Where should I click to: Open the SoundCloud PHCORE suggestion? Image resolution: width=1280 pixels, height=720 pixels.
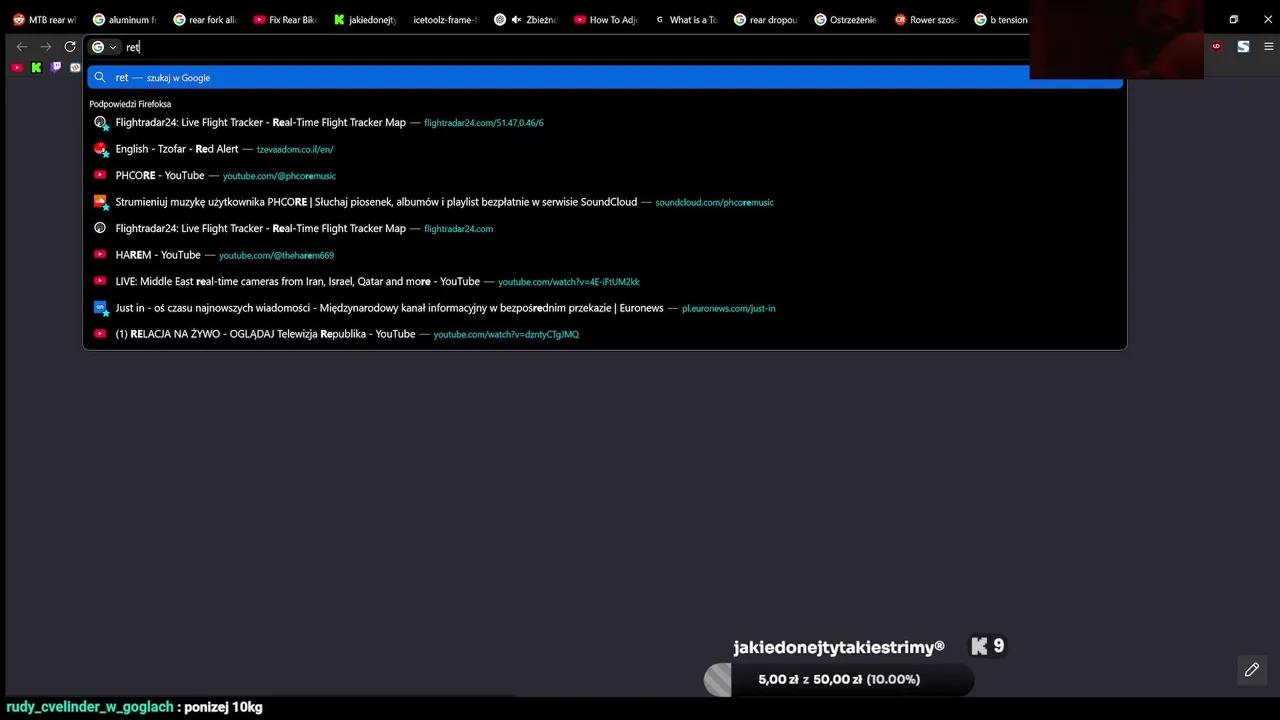(605, 202)
